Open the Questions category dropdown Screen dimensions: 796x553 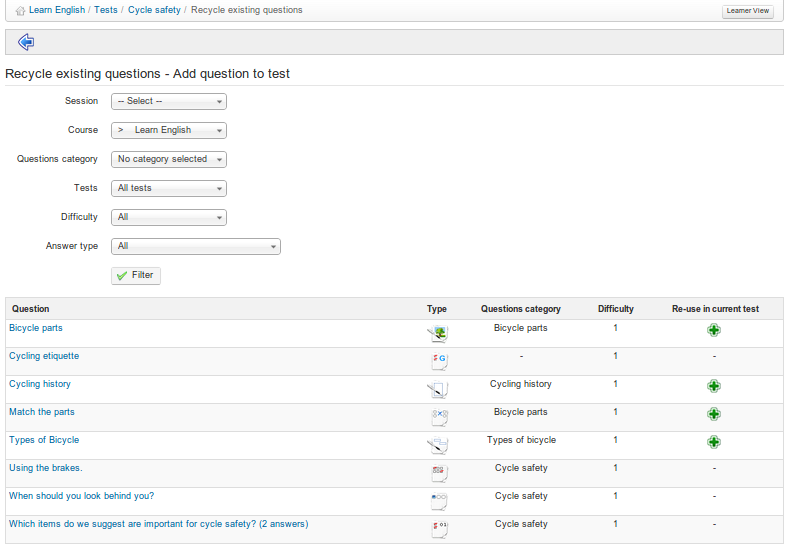(169, 160)
